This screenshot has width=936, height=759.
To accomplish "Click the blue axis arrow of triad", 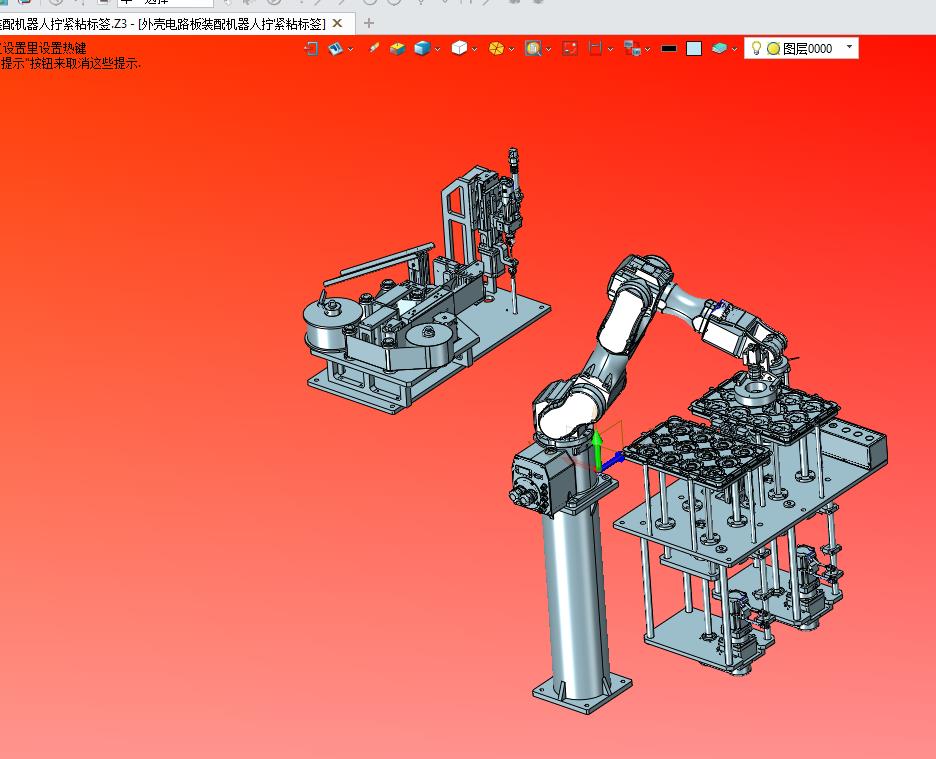I will (613, 461).
